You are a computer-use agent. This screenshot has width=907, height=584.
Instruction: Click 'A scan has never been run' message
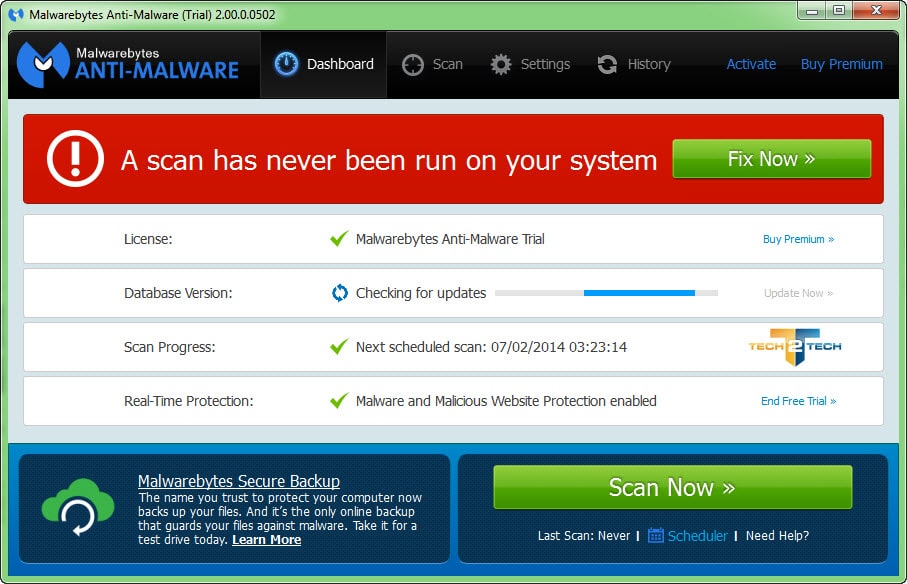click(389, 160)
